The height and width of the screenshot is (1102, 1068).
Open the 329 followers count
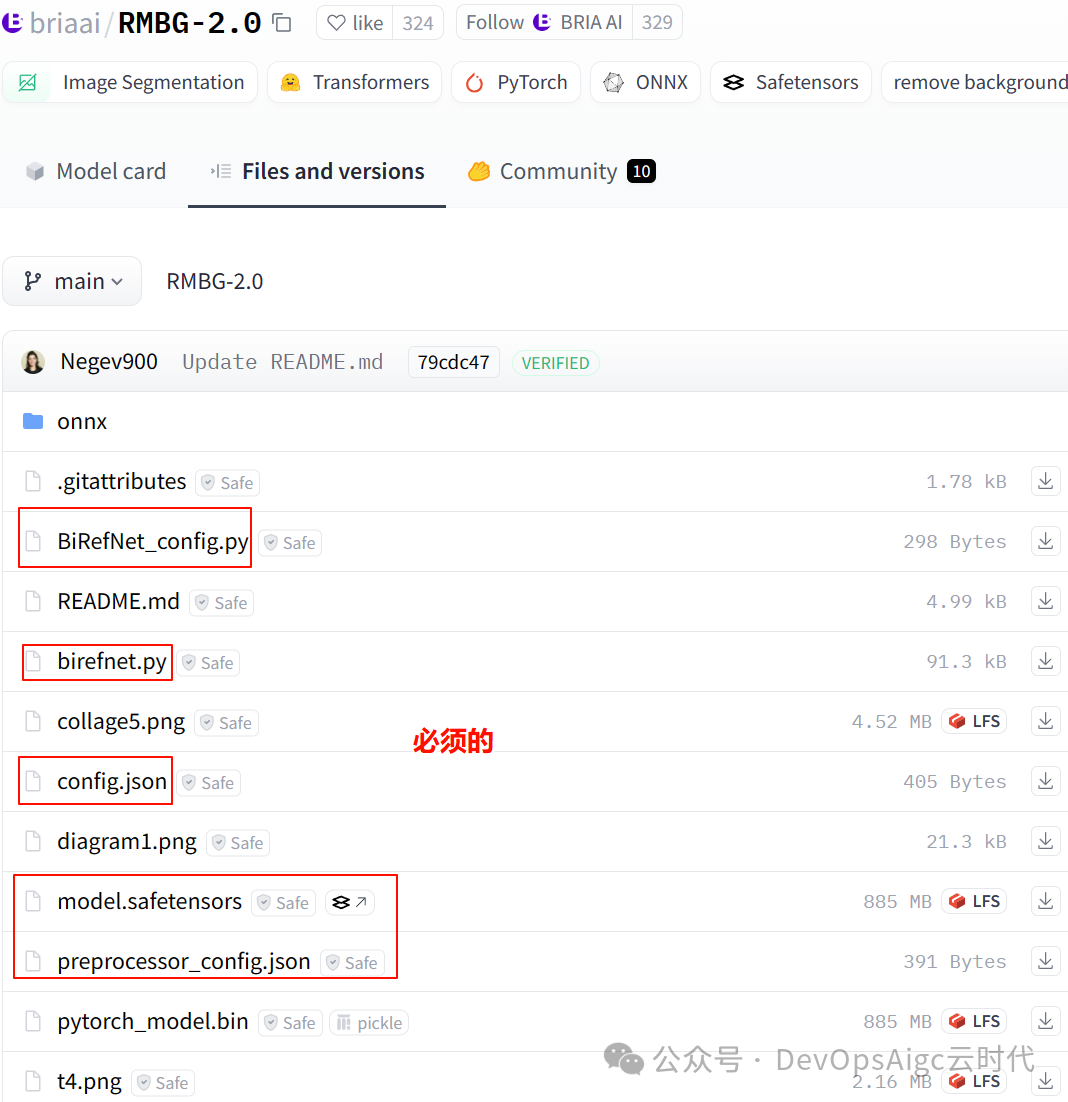657,23
